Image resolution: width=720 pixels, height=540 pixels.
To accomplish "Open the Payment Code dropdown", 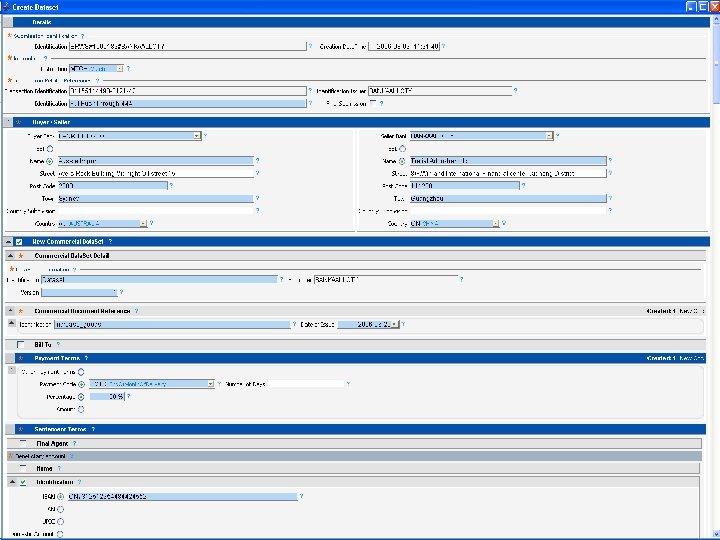I will coord(211,384).
